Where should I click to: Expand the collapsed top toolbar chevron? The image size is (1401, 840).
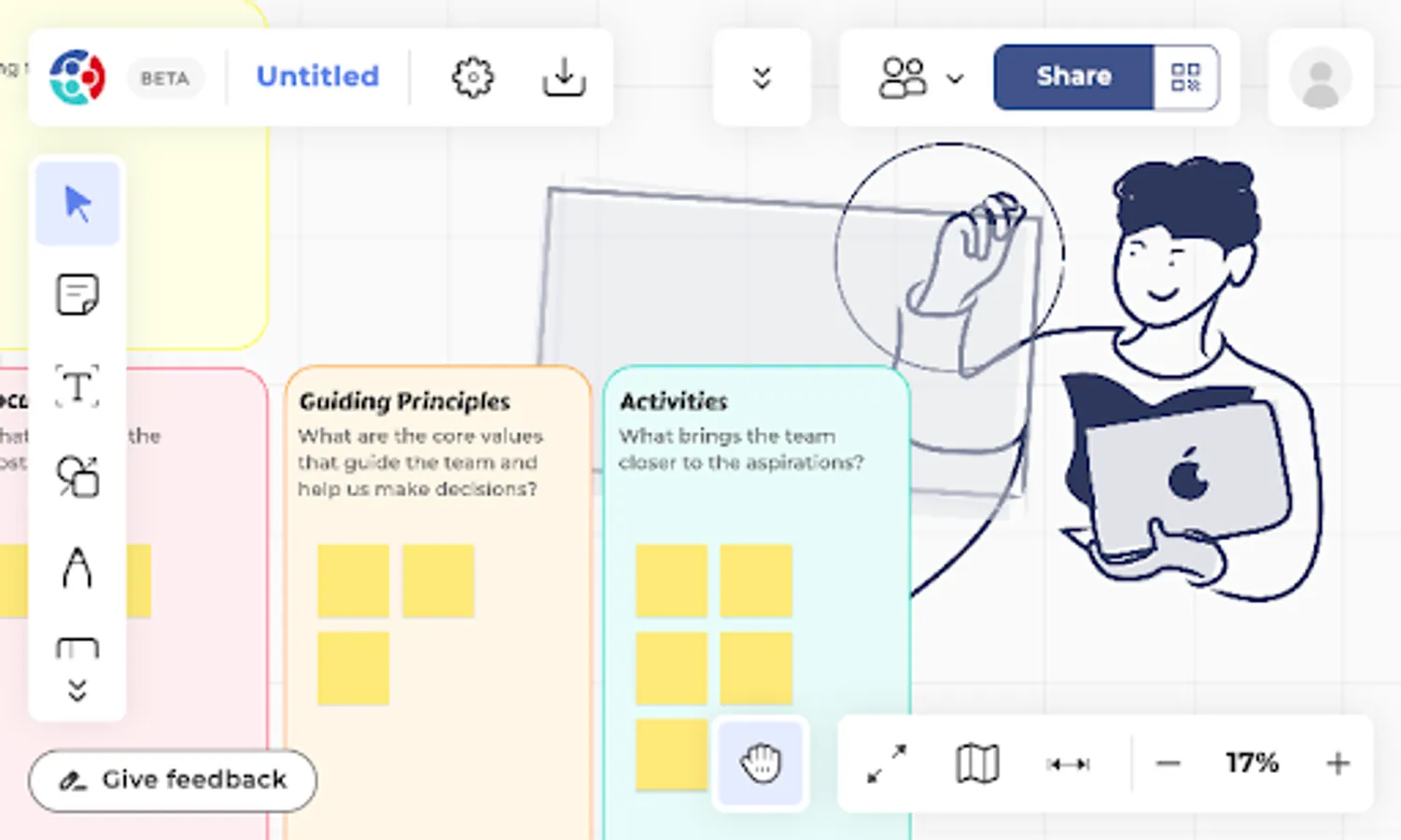click(762, 77)
